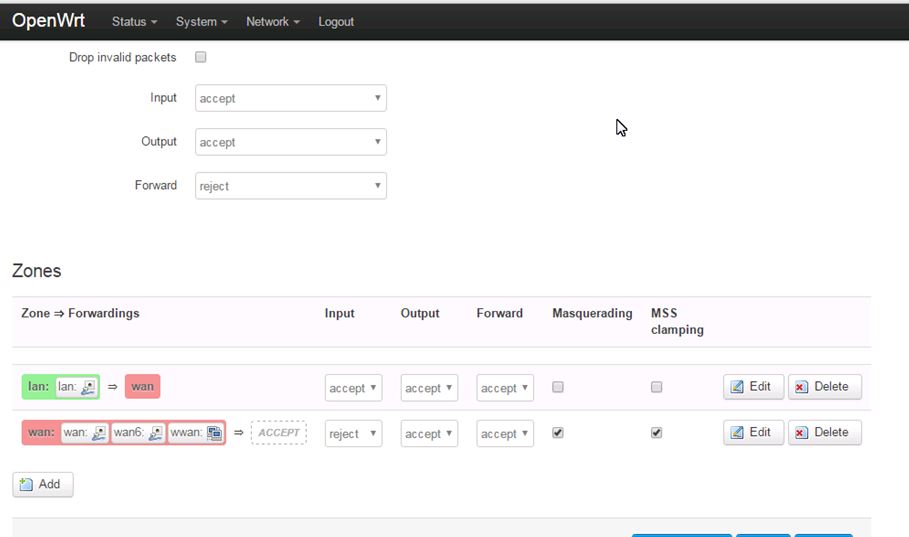Screen dimensions: 909x537
Task: Disable MSS clamping for the wan zone
Action: click(656, 433)
